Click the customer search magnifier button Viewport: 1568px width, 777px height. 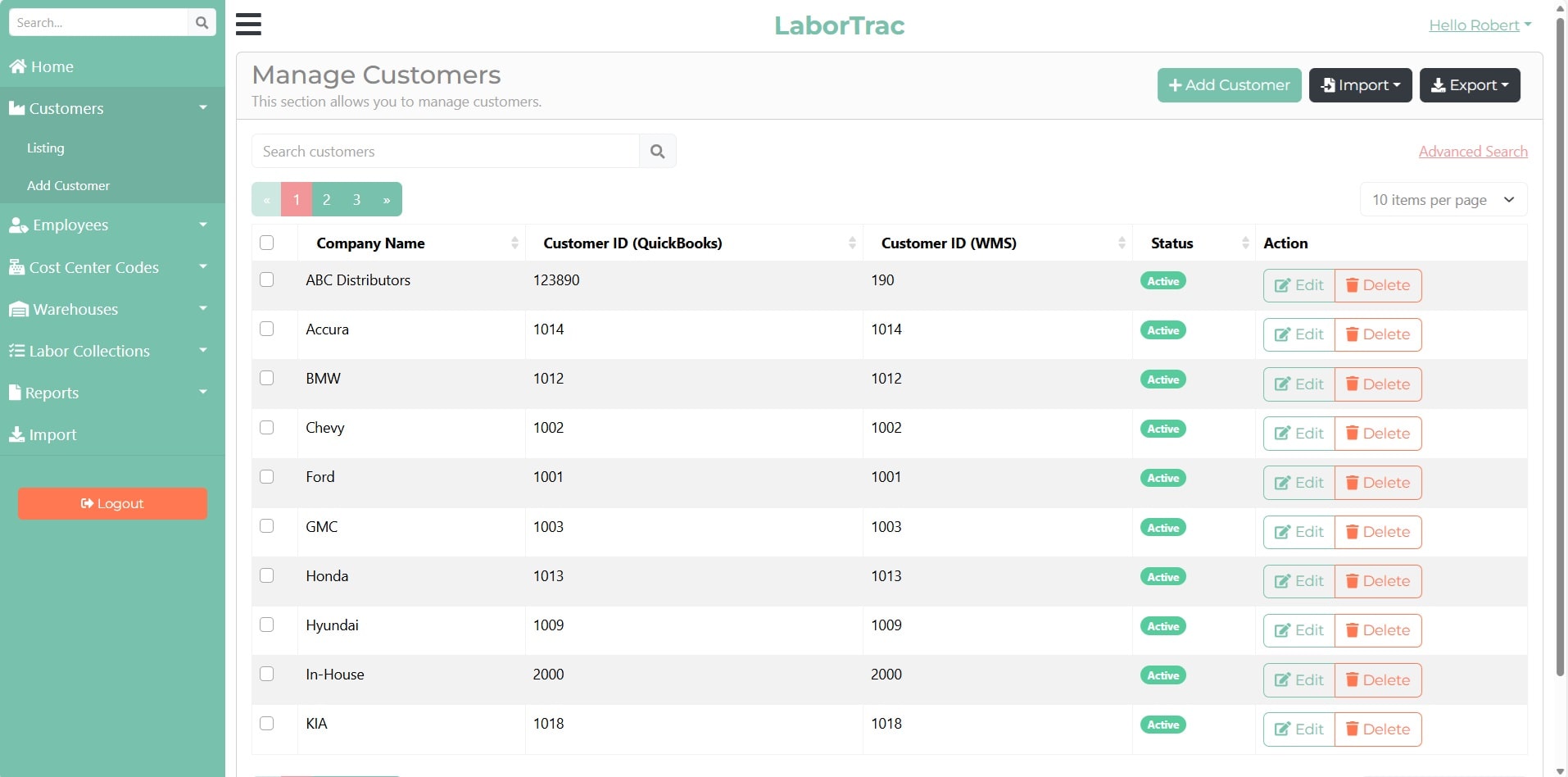point(657,152)
